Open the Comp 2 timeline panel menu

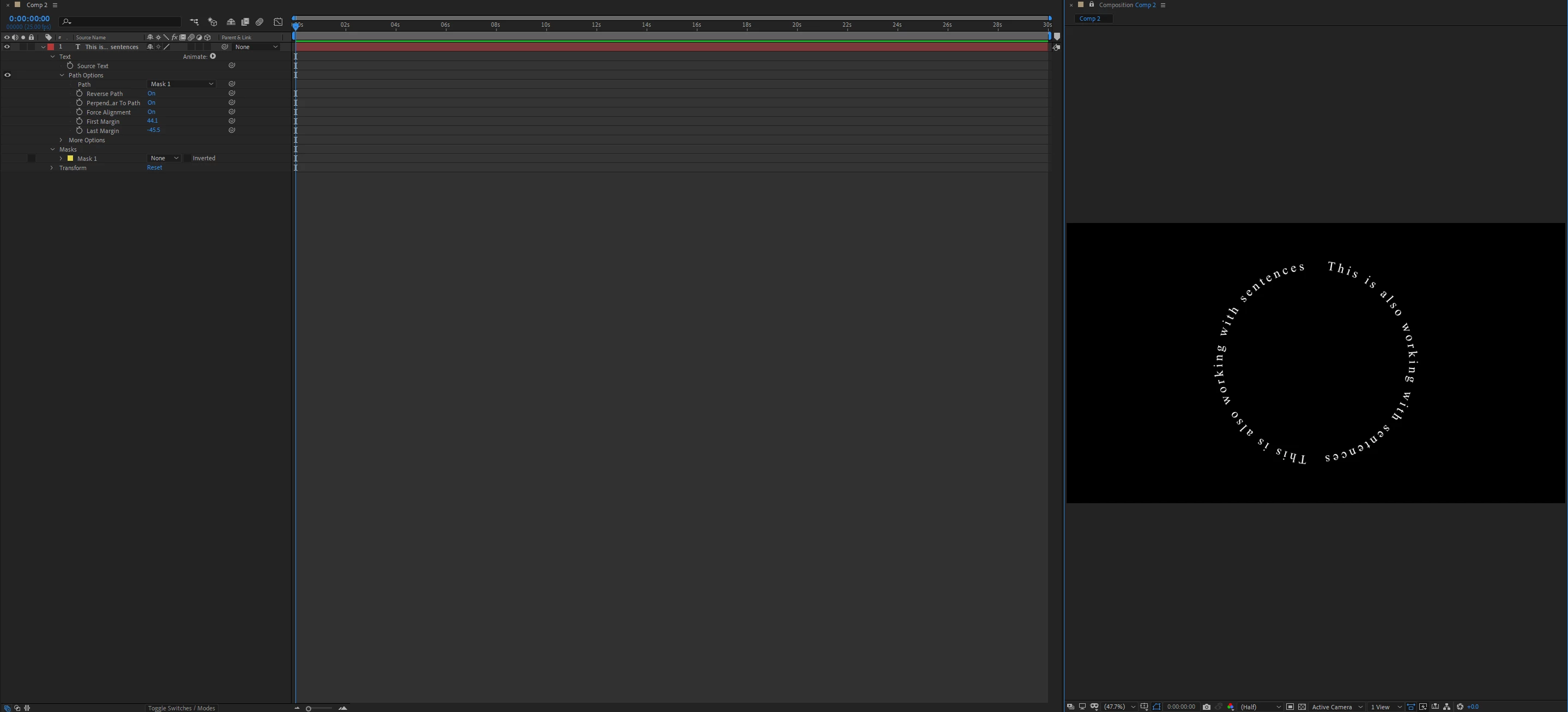point(55,5)
